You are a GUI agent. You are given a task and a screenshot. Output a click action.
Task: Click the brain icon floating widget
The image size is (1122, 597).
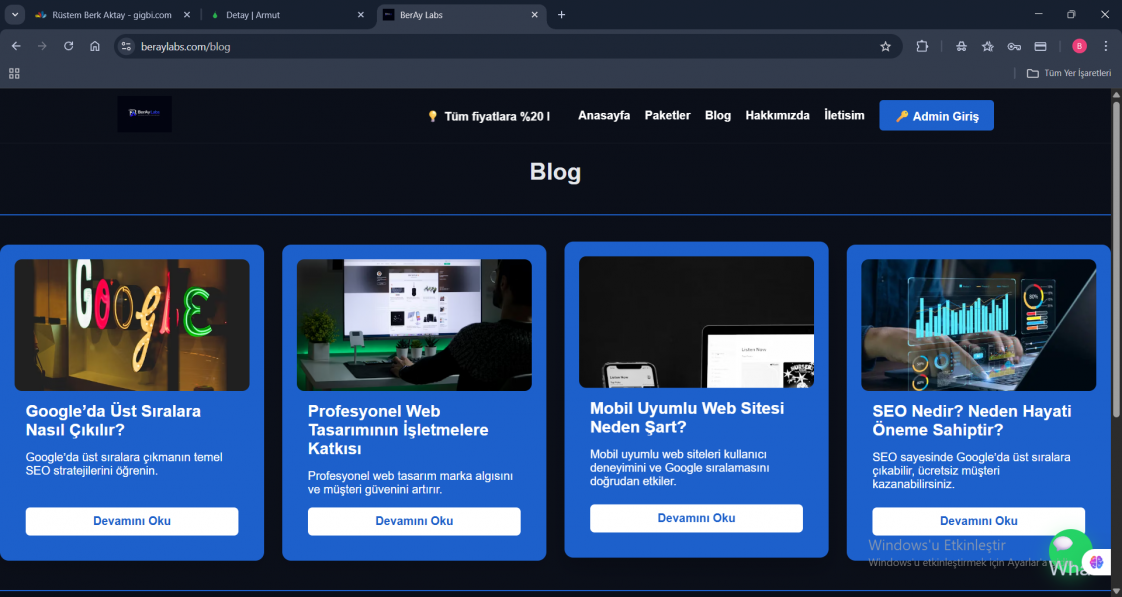click(x=1097, y=564)
